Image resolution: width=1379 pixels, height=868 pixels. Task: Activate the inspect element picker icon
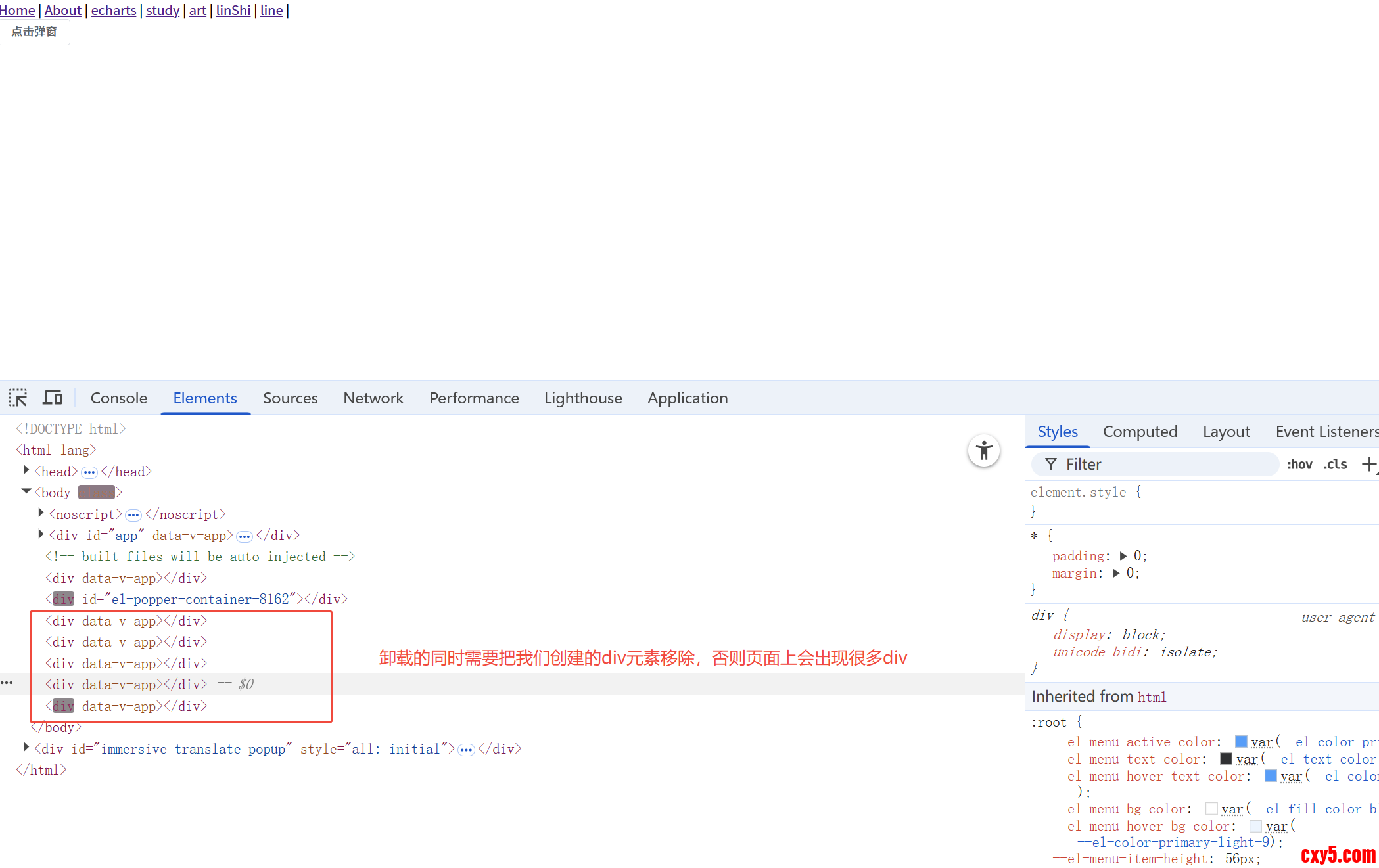[x=18, y=398]
